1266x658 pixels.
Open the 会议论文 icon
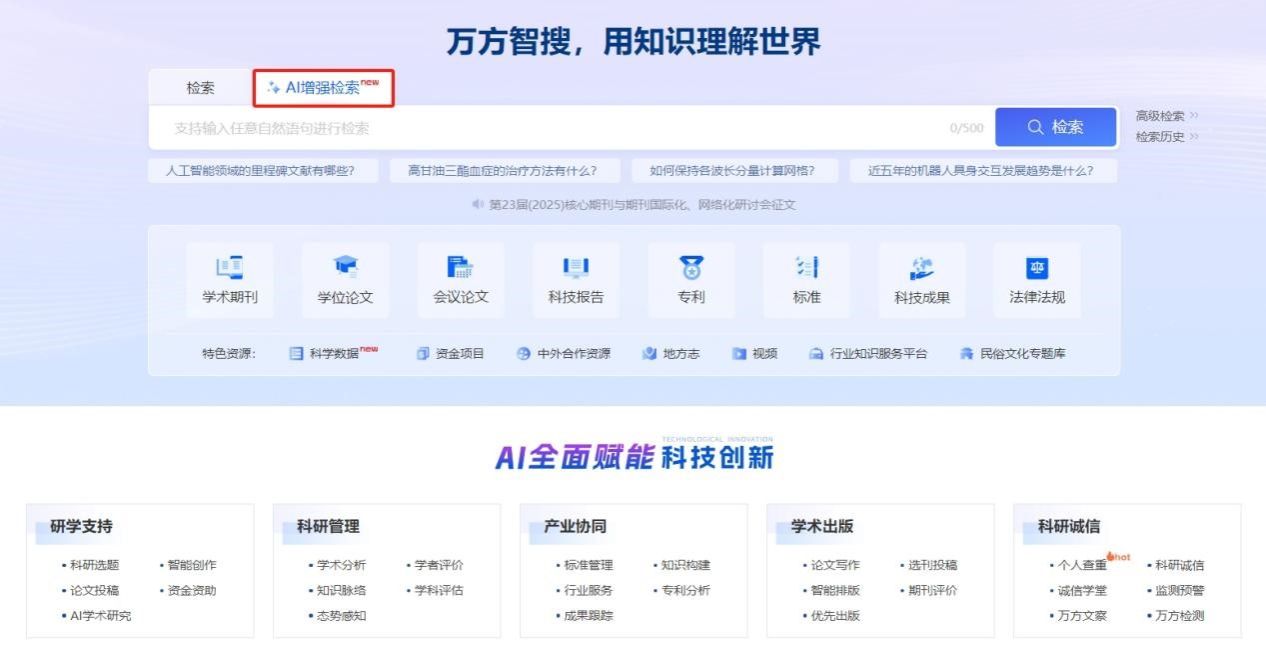point(460,267)
